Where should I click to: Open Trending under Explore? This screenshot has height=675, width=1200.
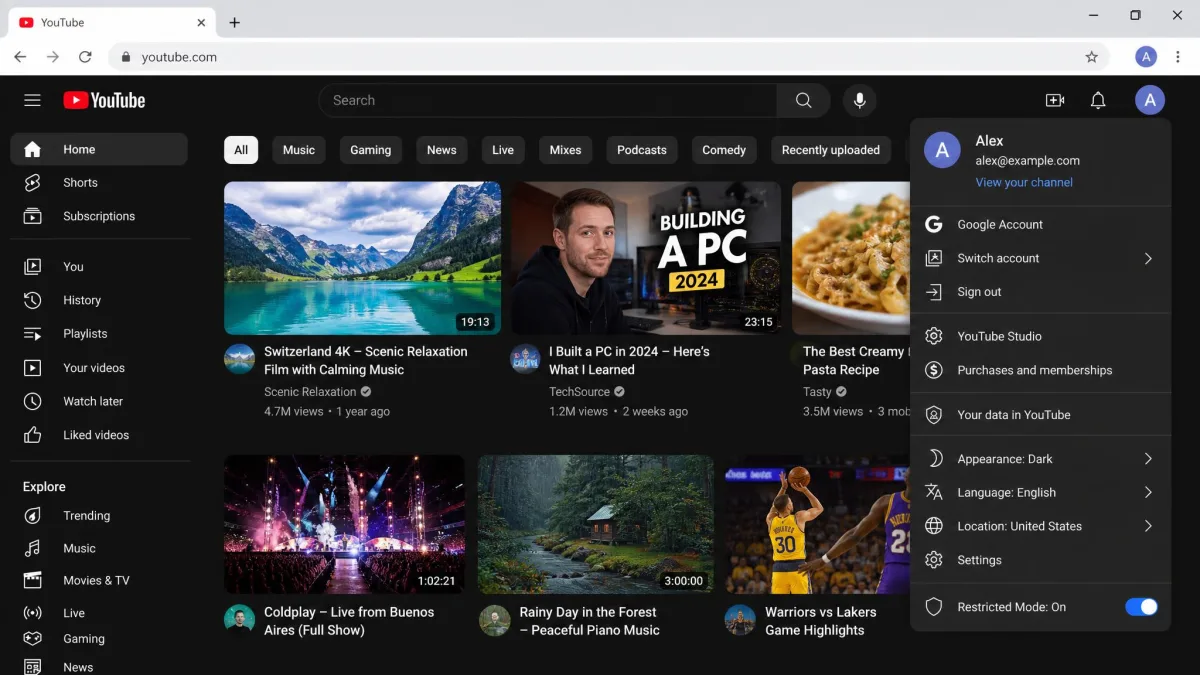(x=99, y=516)
